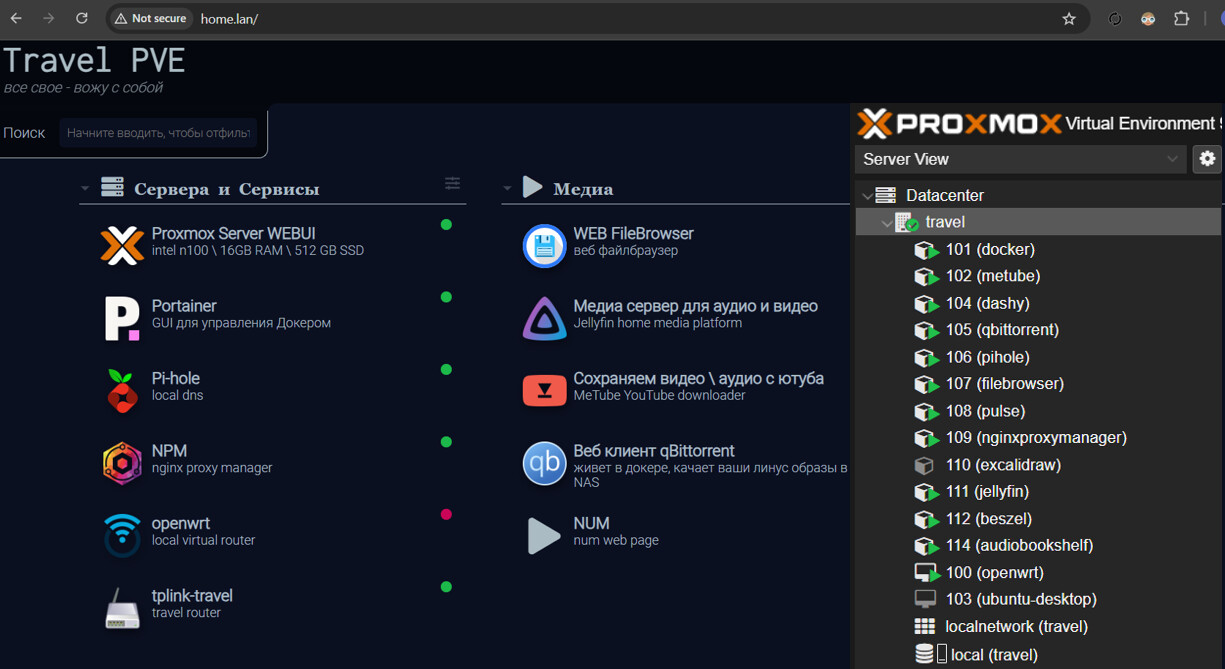Collapse the Datacenter tree node

point(867,196)
